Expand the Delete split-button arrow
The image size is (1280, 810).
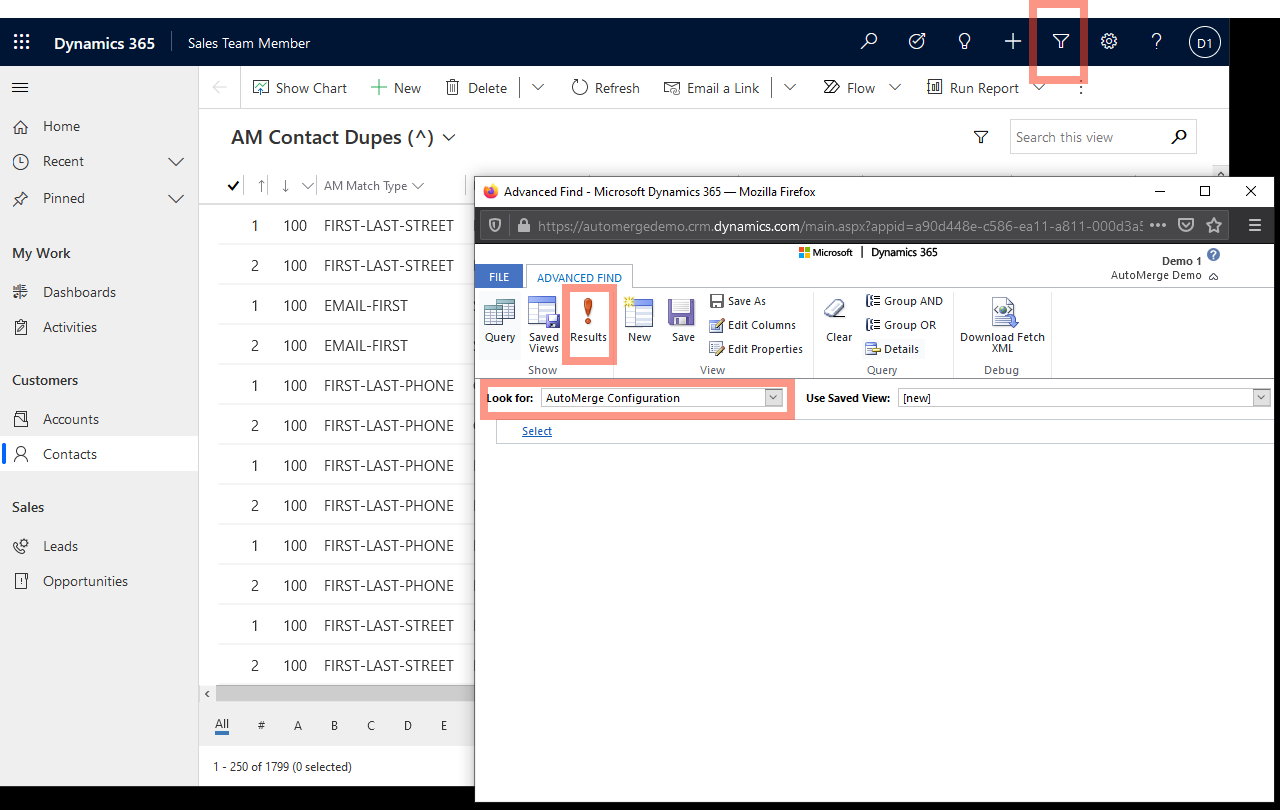coord(538,88)
